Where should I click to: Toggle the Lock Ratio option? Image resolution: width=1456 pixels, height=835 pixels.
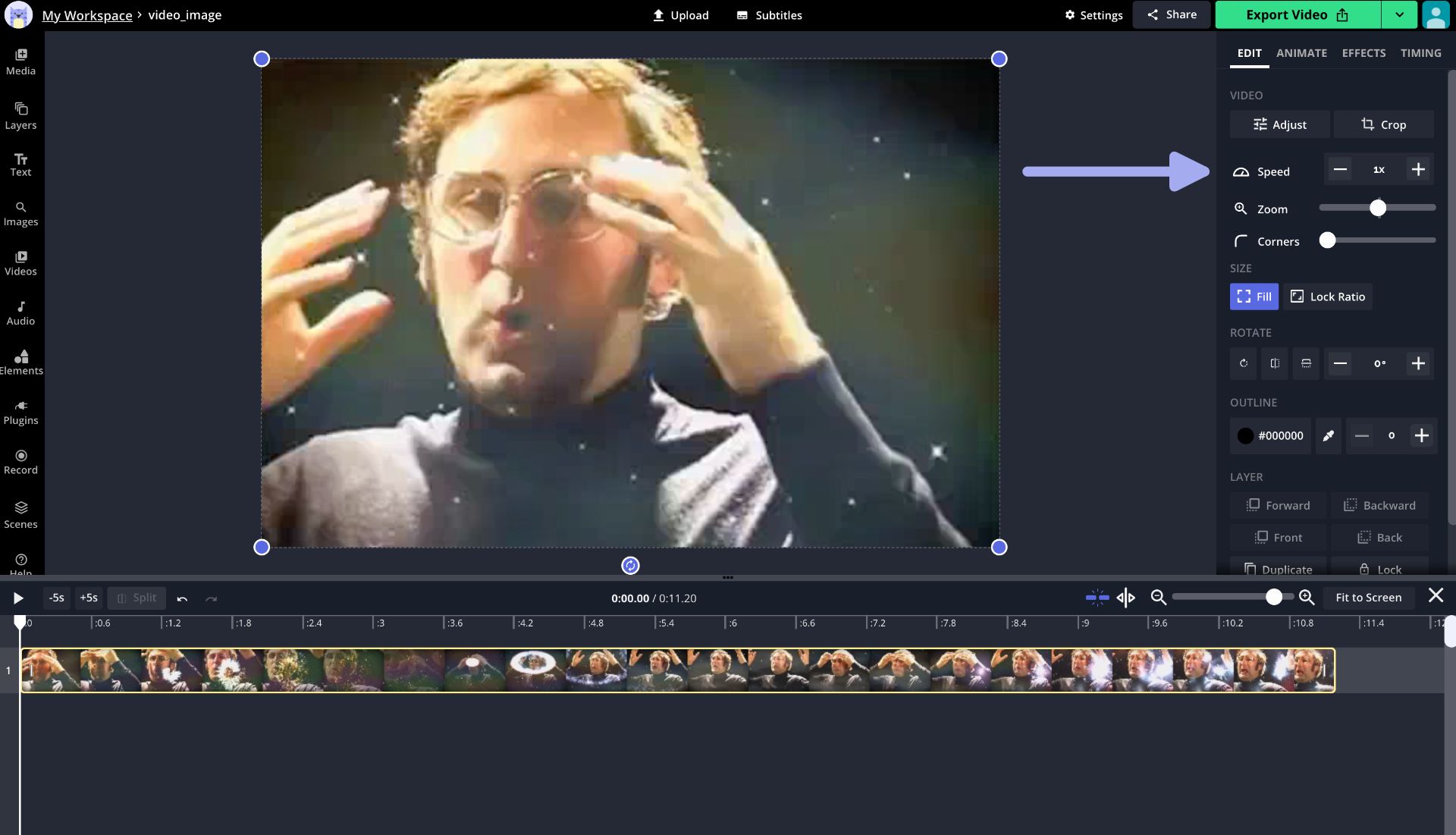[1327, 297]
